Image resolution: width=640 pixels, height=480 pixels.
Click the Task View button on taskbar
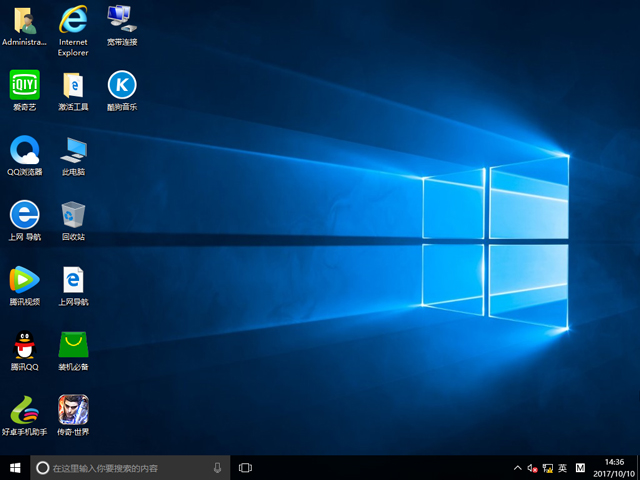tap(245, 467)
